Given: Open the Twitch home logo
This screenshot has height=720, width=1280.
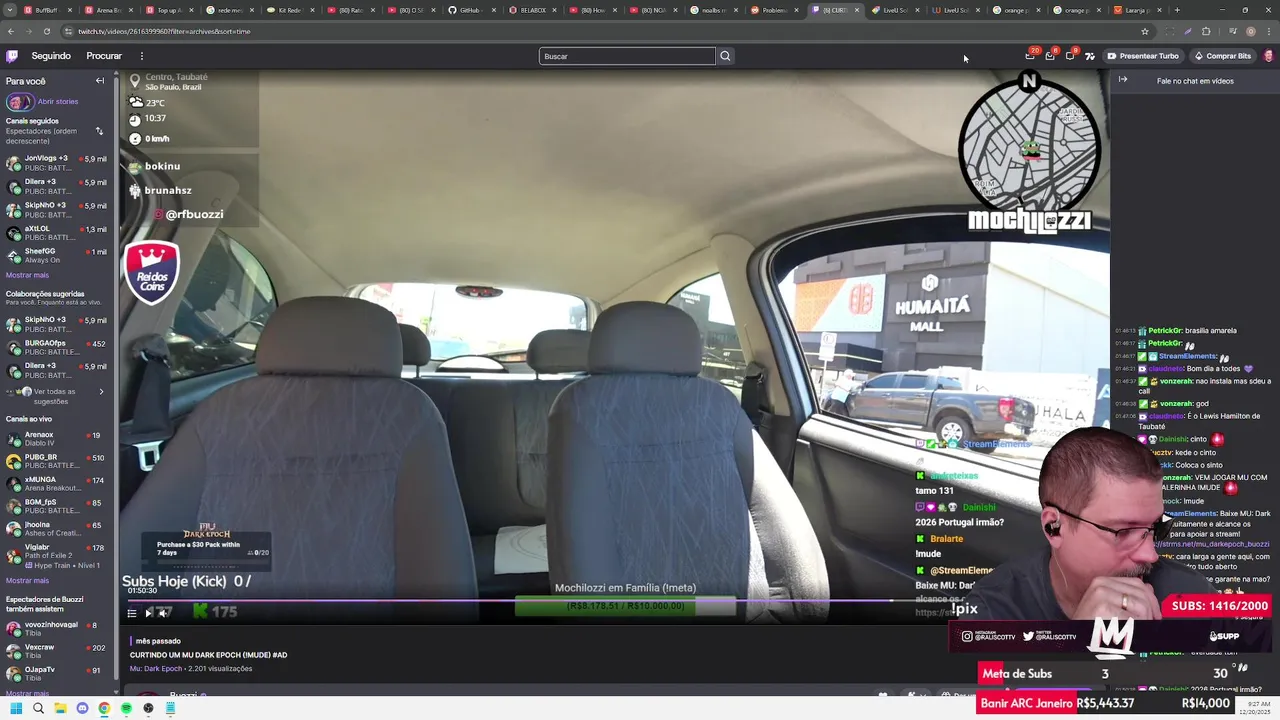Looking at the screenshot, I should pos(12,56).
